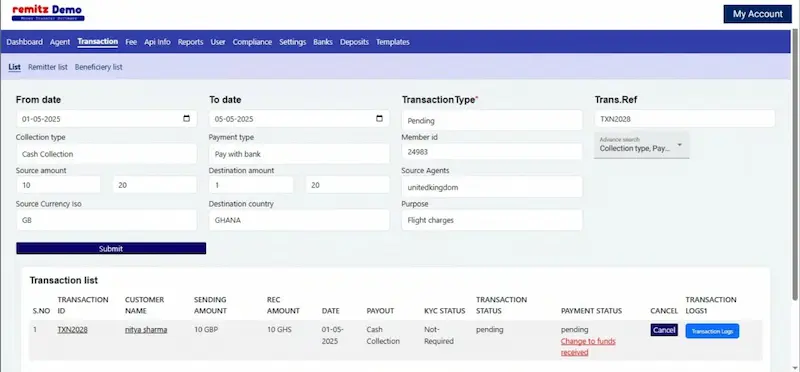Open the Transaction menu

point(97,42)
